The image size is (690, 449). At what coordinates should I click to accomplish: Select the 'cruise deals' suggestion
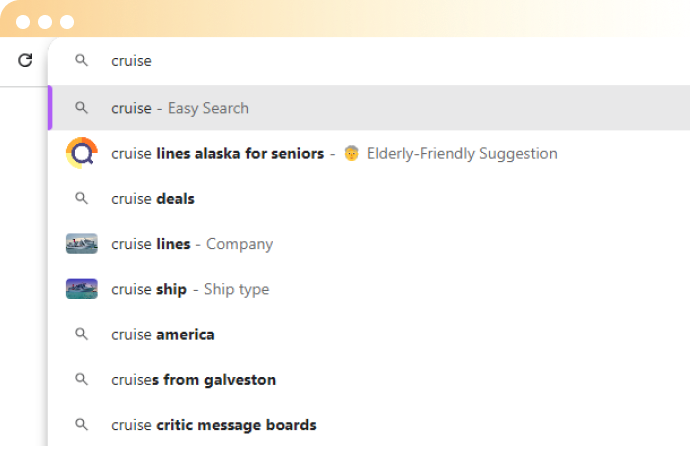[x=369, y=199]
